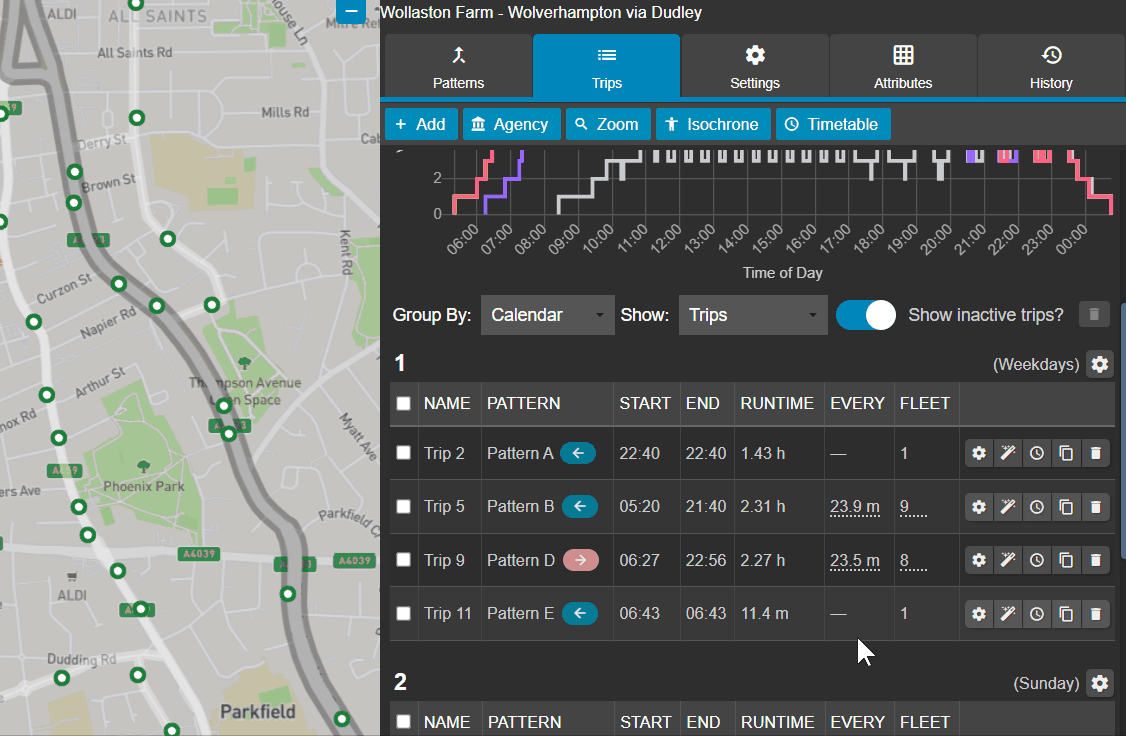Open the History tab

point(1051,65)
